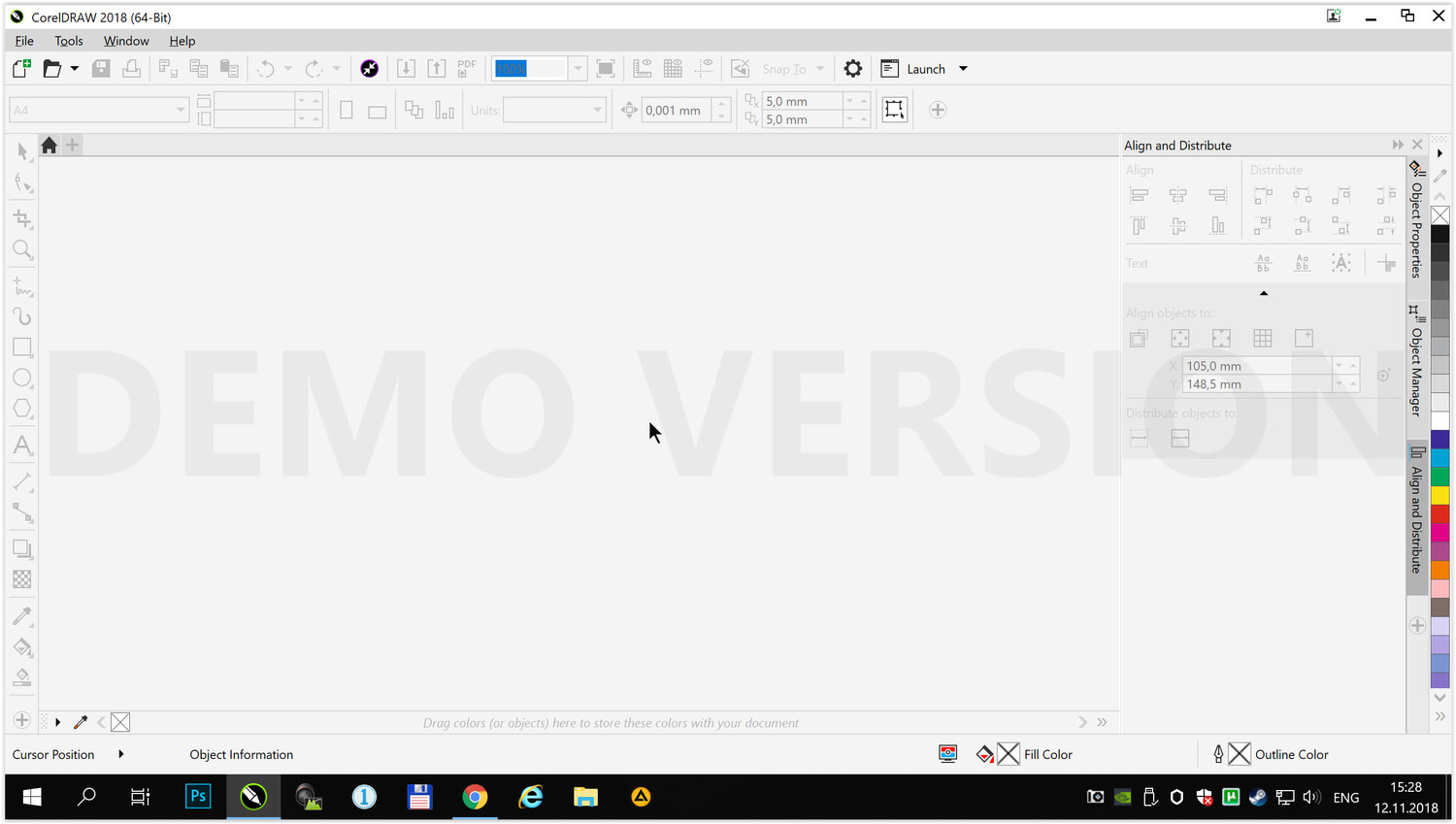The height and width of the screenshot is (824, 1456).
Task: Select the Shape tool in the toolbox
Action: click(22, 183)
